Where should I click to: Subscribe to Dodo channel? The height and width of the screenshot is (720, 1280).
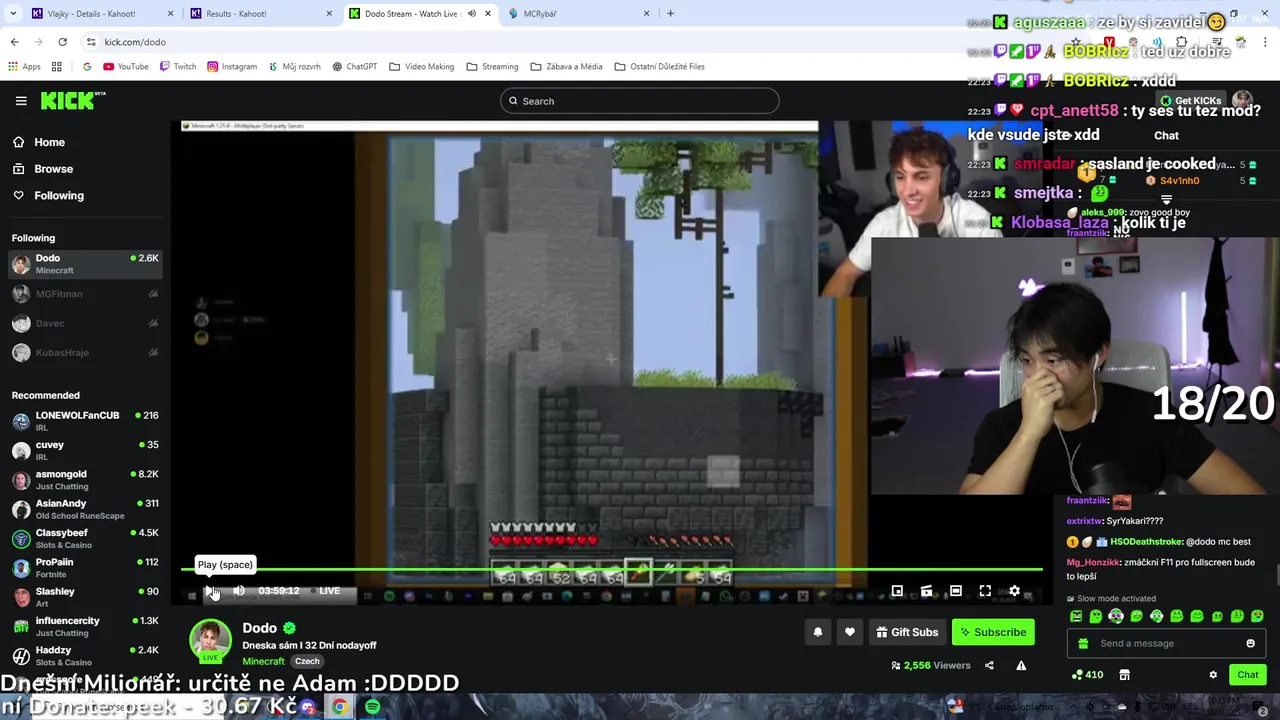point(993,632)
